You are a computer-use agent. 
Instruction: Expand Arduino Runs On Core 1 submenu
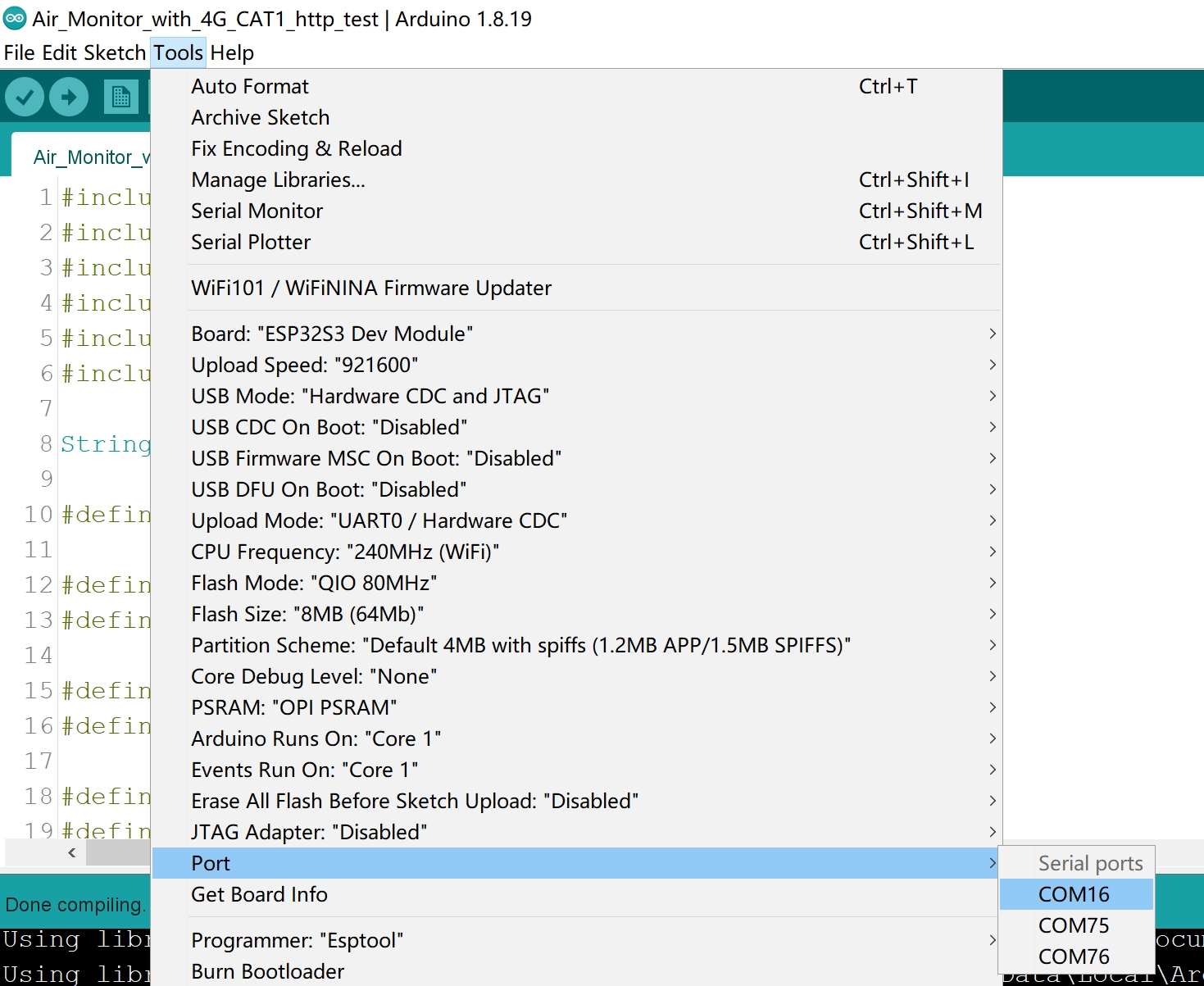[x=576, y=738]
